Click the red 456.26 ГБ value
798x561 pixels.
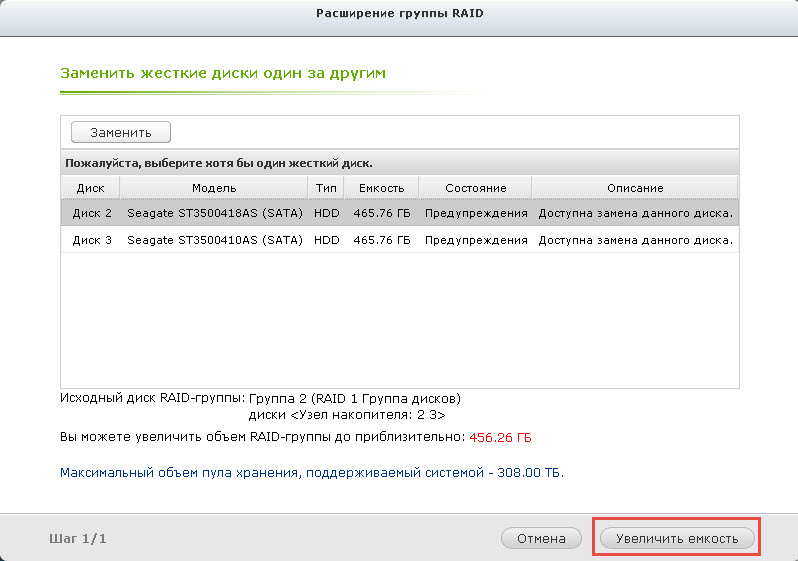pos(500,437)
